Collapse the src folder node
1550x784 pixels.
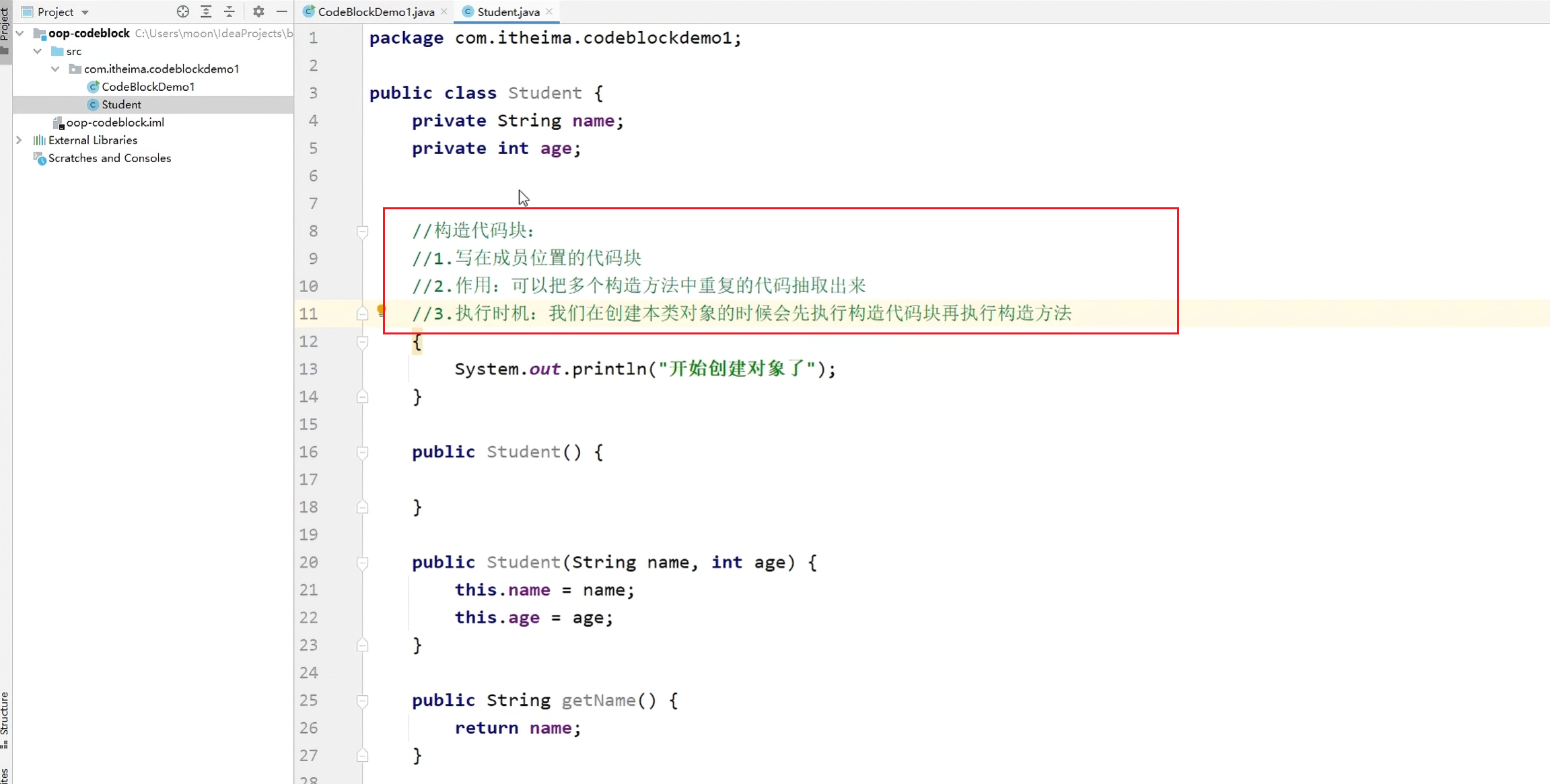point(38,51)
